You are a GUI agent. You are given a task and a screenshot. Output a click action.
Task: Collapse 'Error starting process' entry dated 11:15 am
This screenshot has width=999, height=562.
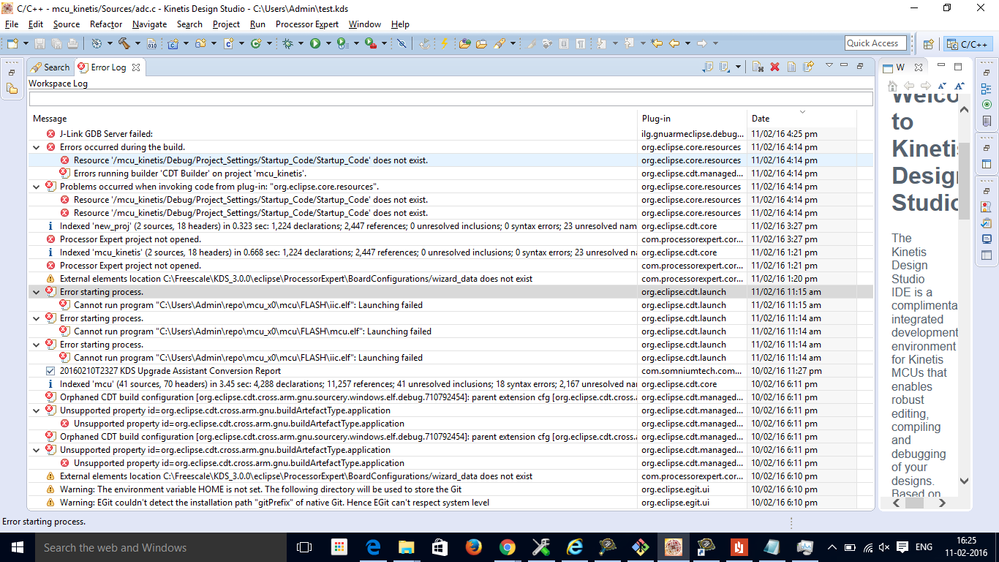coord(36,292)
